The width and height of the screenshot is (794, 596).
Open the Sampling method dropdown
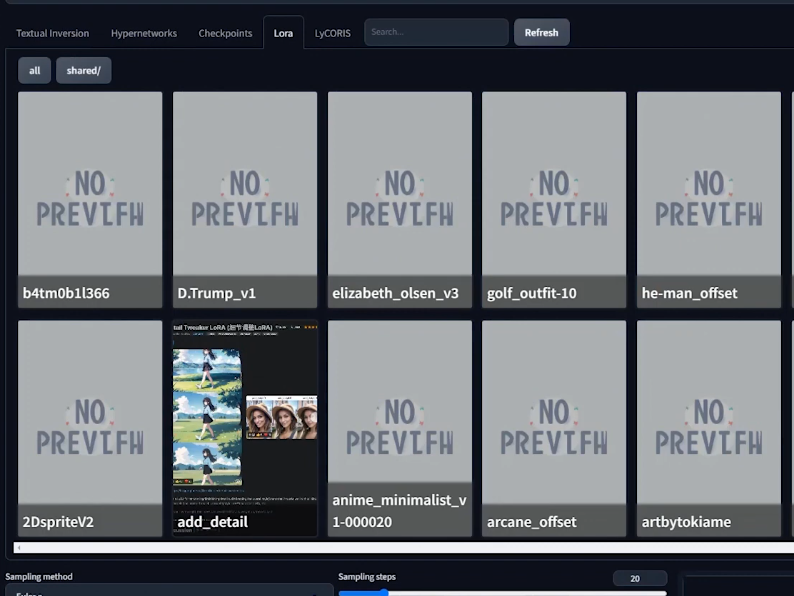pyautogui.click(x=169, y=590)
